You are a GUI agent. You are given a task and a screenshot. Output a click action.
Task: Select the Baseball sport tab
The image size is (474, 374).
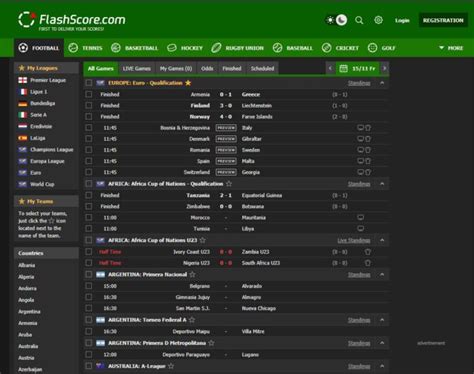click(293, 48)
